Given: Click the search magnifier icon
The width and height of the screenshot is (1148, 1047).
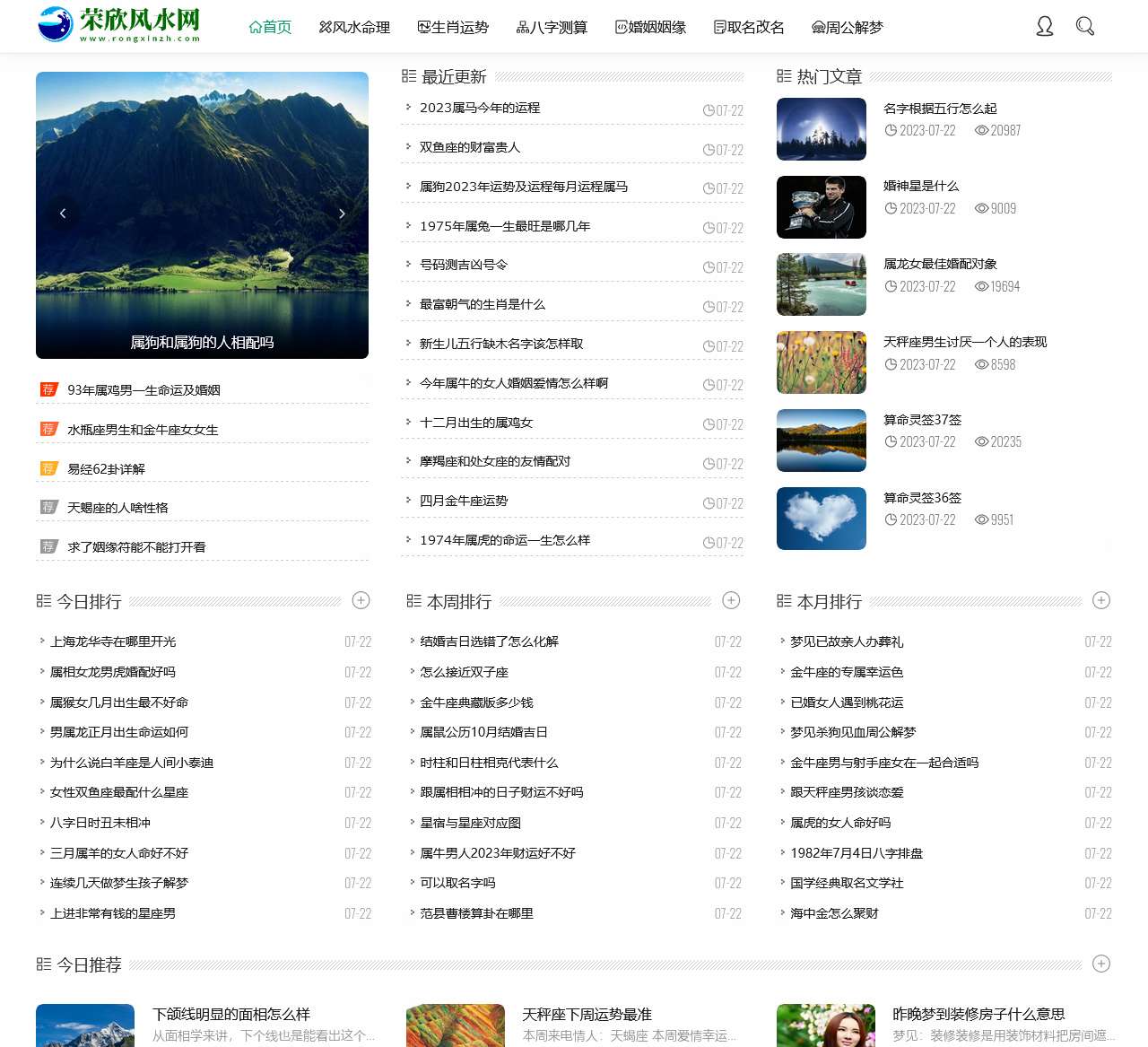Looking at the screenshot, I should (x=1085, y=27).
